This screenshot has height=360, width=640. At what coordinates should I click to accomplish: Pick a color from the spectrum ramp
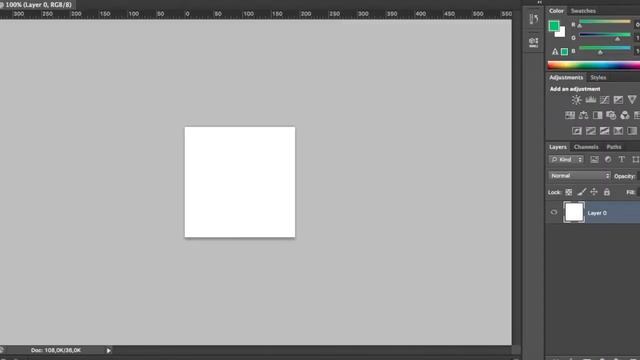593,65
